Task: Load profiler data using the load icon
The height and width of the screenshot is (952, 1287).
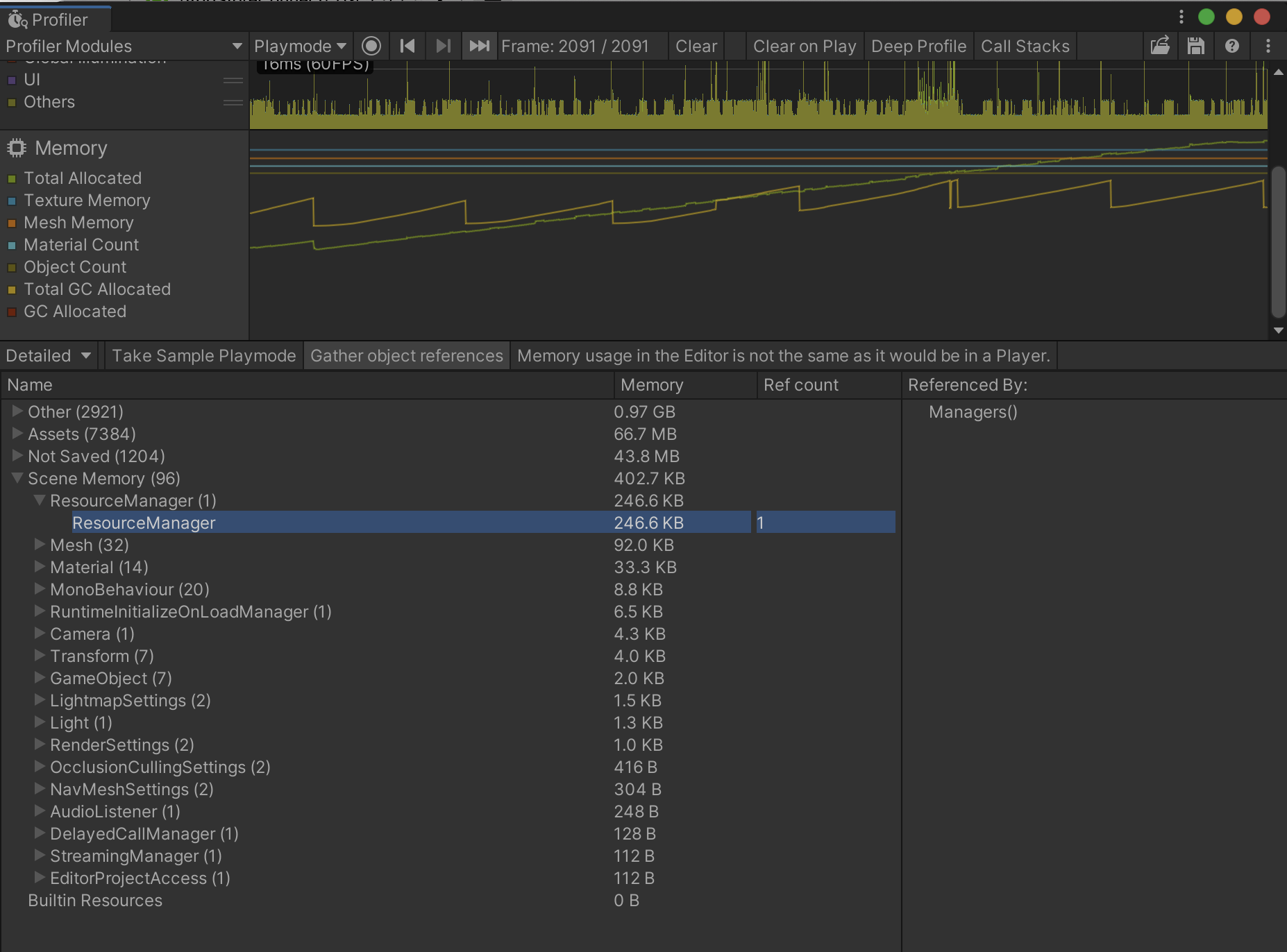Action: point(1160,46)
